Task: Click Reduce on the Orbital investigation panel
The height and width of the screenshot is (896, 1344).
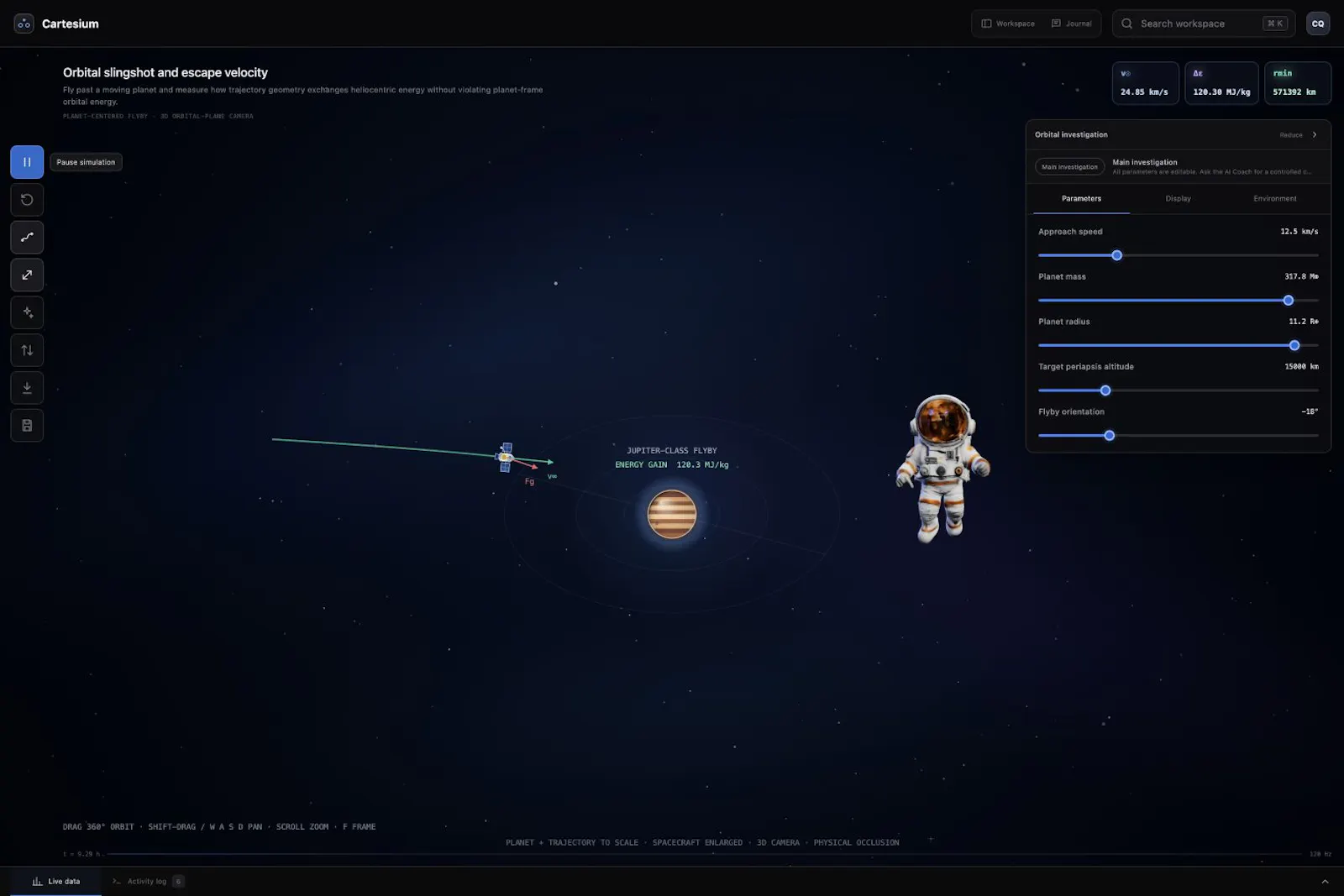Action: (x=1291, y=135)
